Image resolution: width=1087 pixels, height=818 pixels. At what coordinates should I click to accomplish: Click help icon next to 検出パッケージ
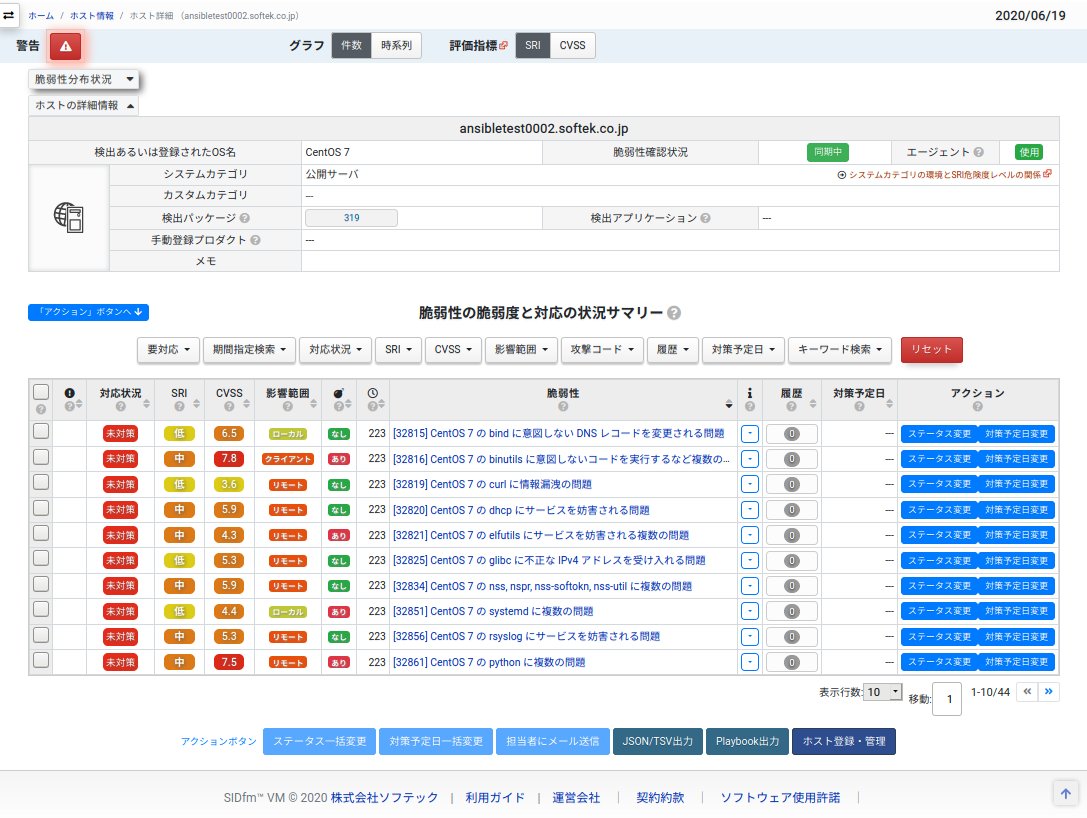point(245,218)
